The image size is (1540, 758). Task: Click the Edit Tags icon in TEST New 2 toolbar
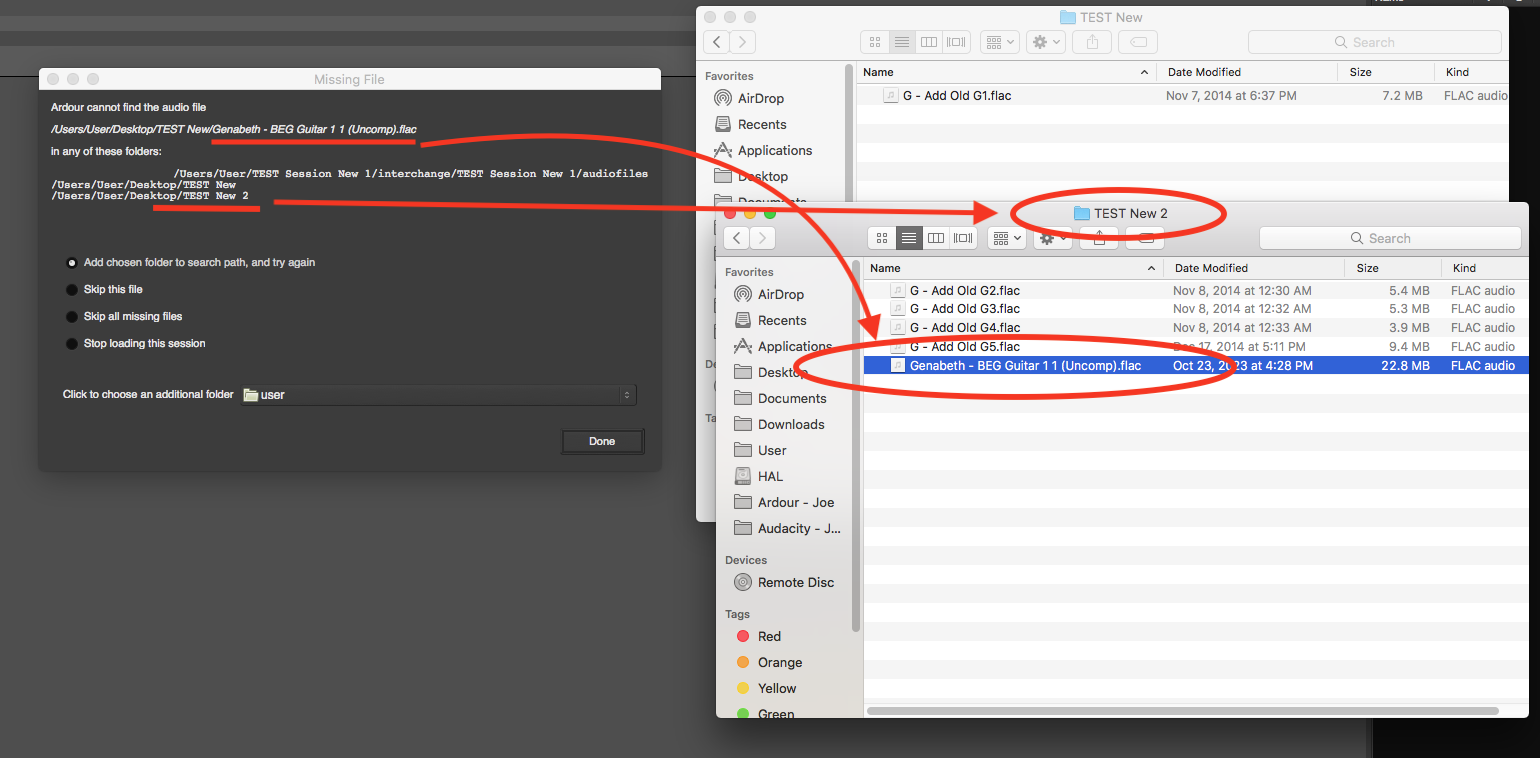1145,238
